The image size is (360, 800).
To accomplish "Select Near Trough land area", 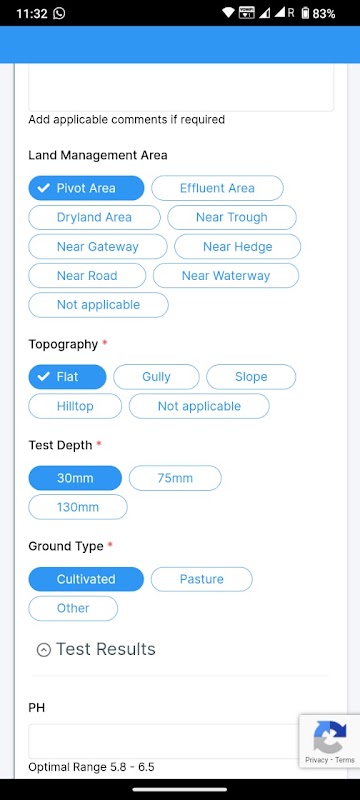I will (x=232, y=218).
